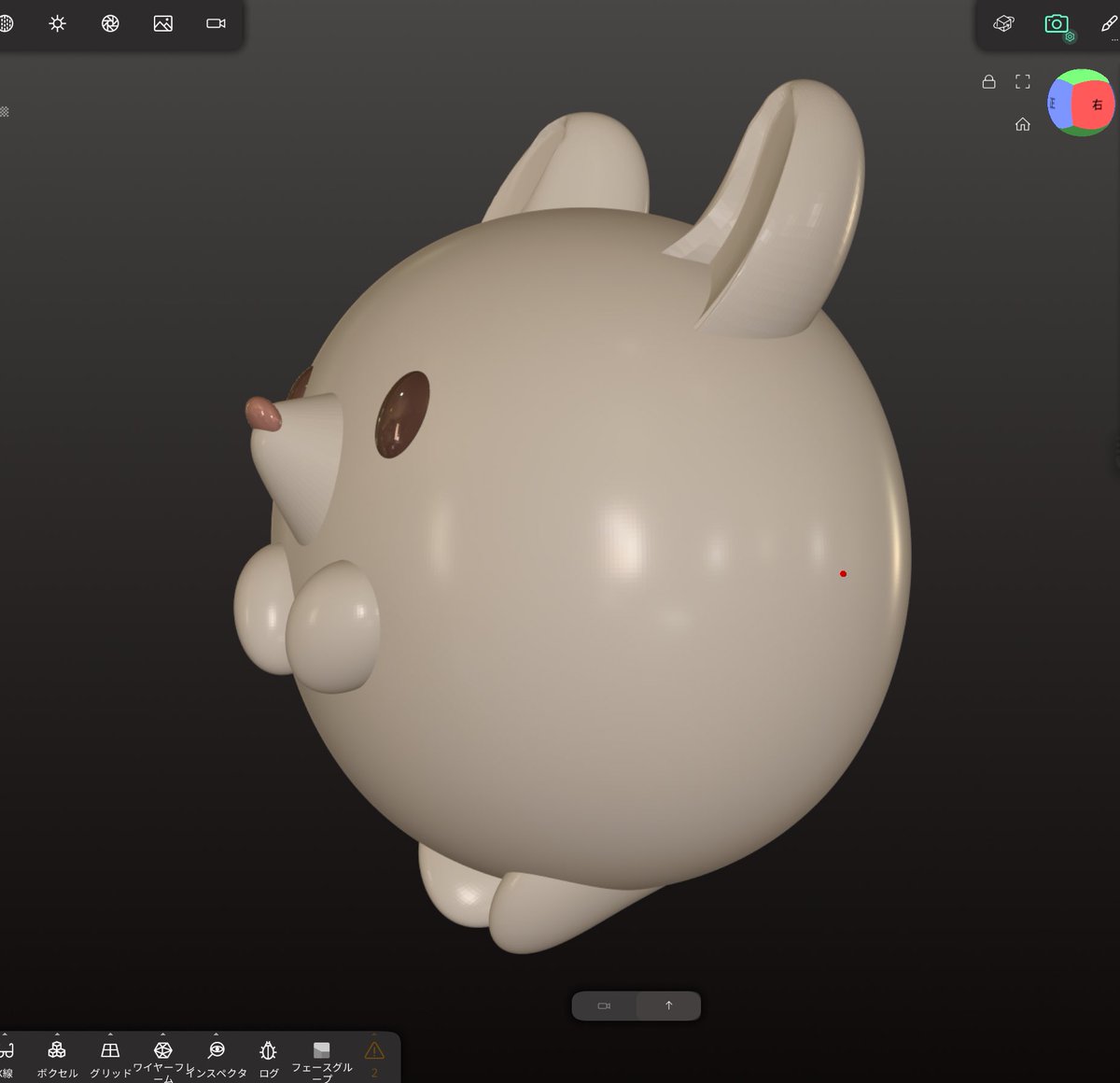Open the ログ bug log icon
This screenshot has height=1083, width=1120.
269,1060
